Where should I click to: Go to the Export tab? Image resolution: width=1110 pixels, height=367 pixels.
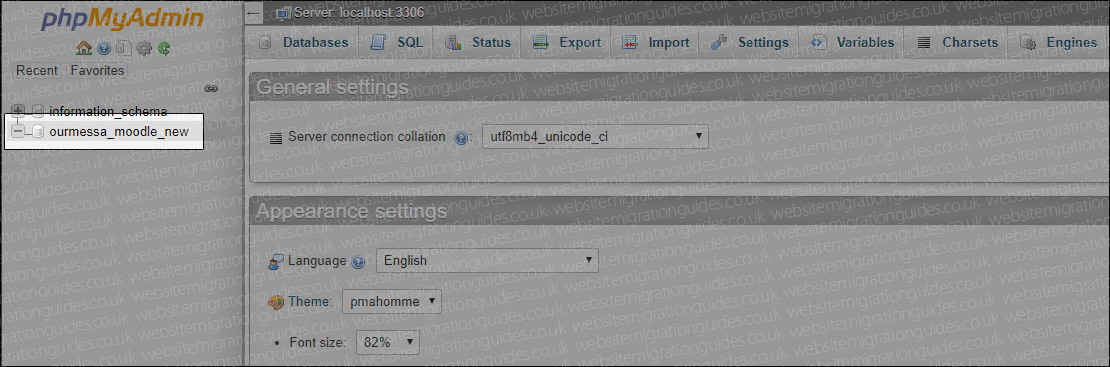(566, 43)
